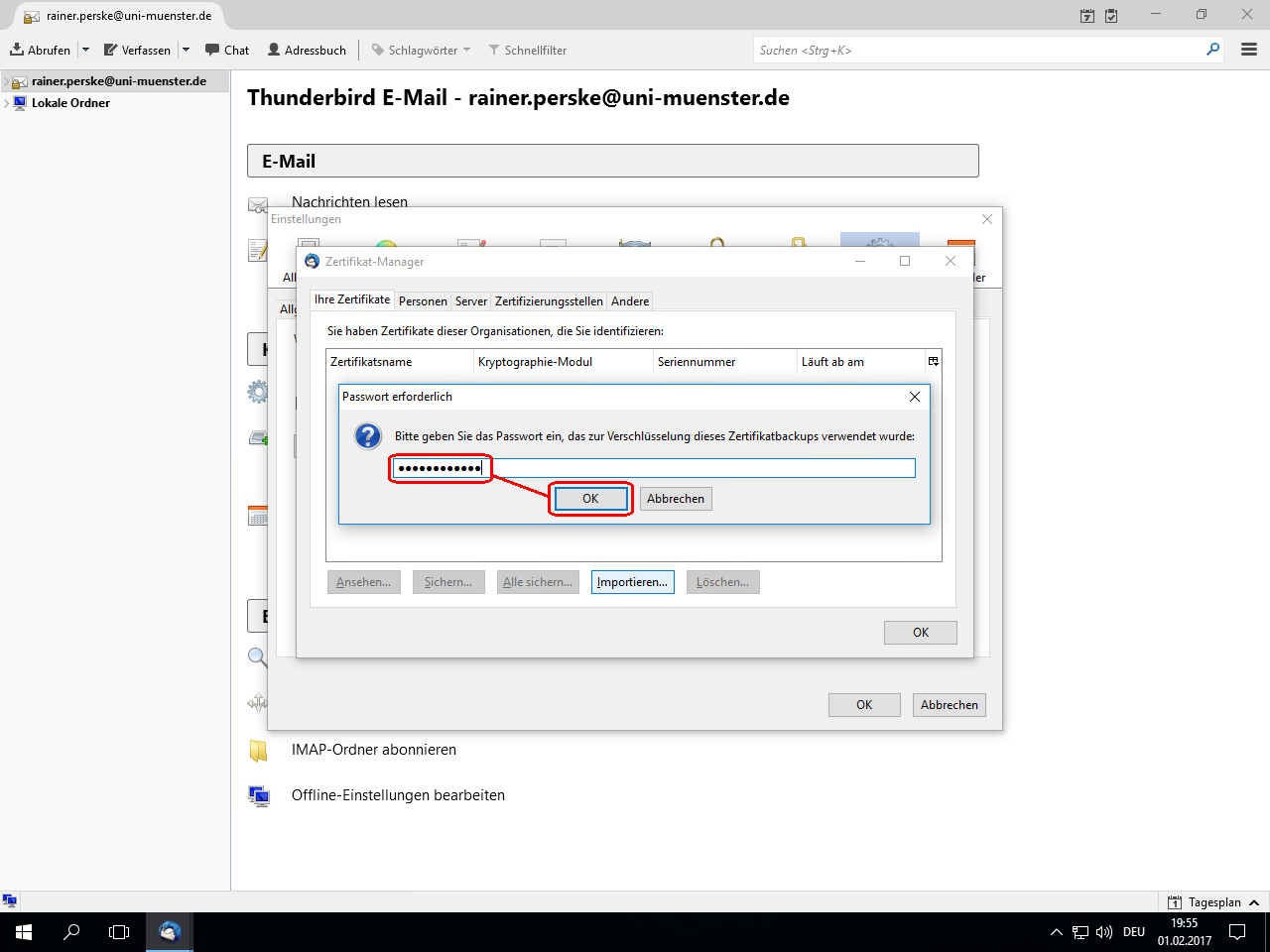Screen dimensions: 1270x952
Task: Open Windows Task View from the taskbar
Action: click(x=119, y=932)
